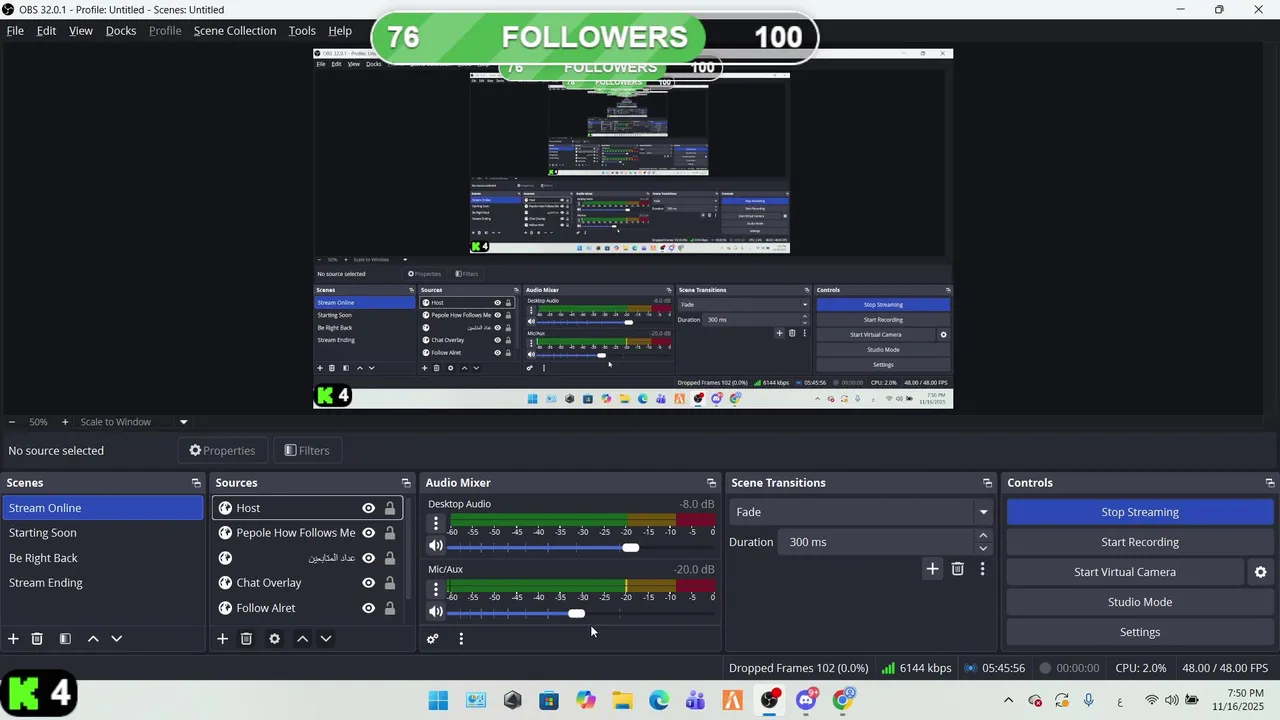Open Desktop Audio three-dot options
1280x720 pixels.
click(x=435, y=523)
